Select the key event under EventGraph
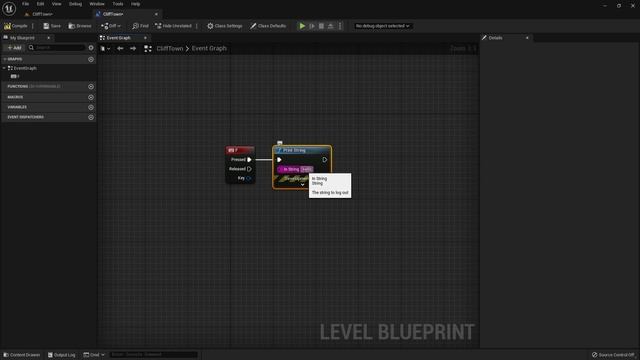 coord(16,76)
